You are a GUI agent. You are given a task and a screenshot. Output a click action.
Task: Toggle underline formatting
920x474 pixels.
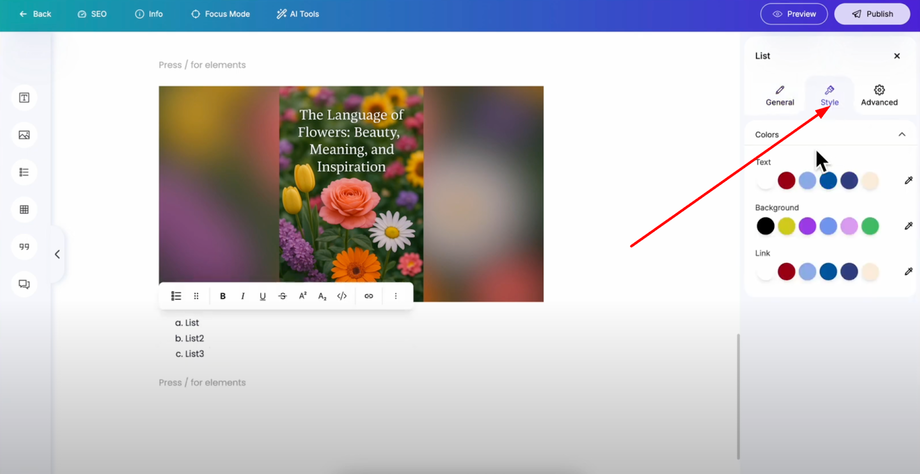[262, 296]
